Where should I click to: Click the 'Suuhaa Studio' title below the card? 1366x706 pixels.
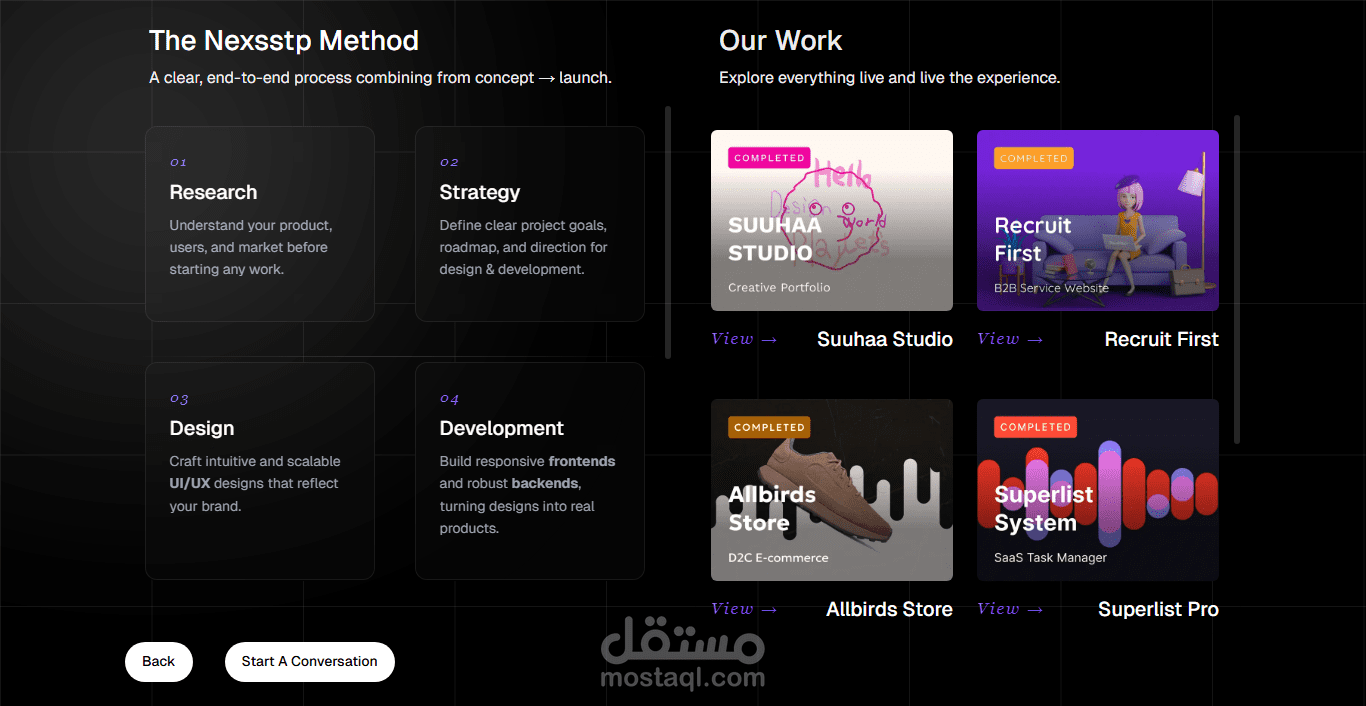[x=885, y=339]
